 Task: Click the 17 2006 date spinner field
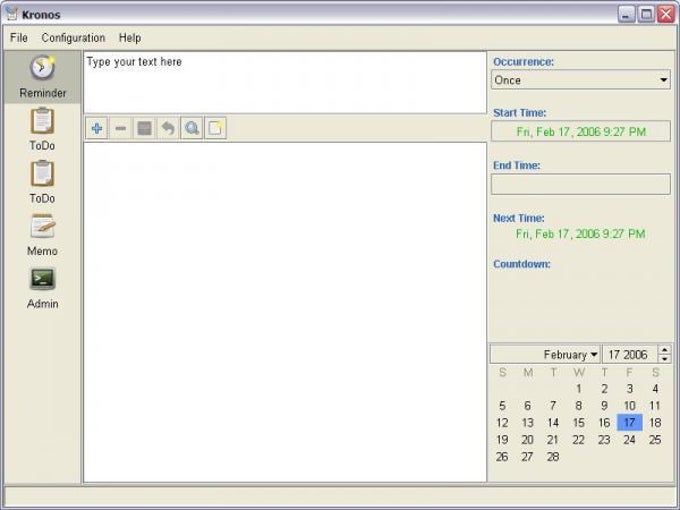coord(630,354)
